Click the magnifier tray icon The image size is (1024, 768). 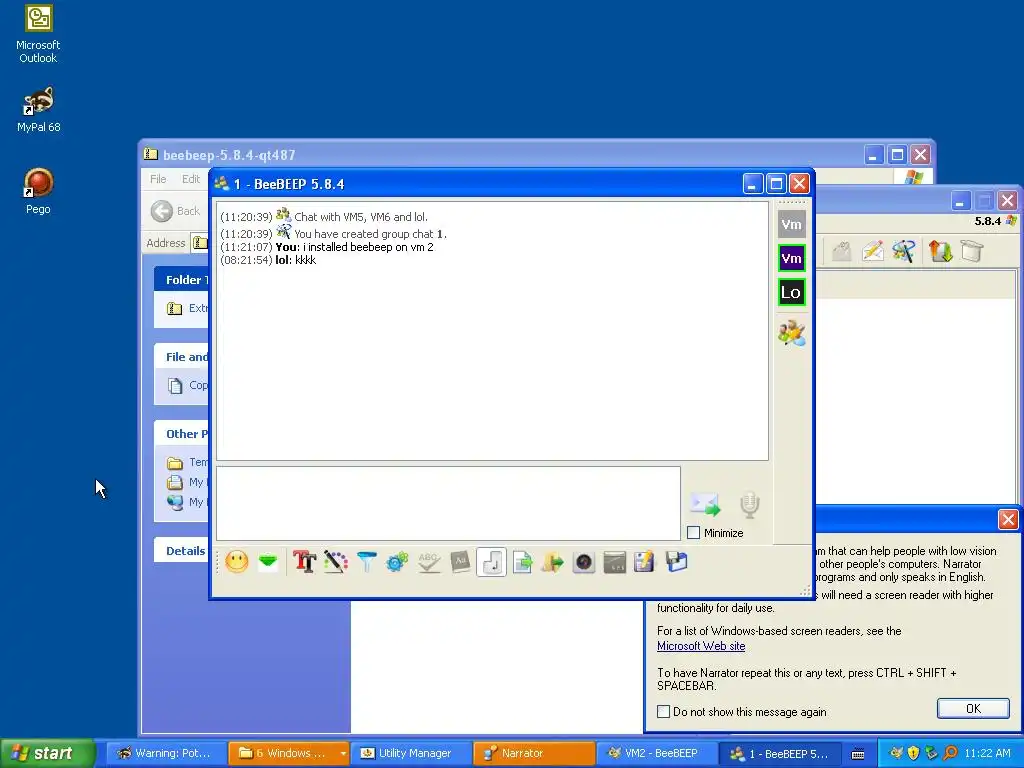(950, 753)
